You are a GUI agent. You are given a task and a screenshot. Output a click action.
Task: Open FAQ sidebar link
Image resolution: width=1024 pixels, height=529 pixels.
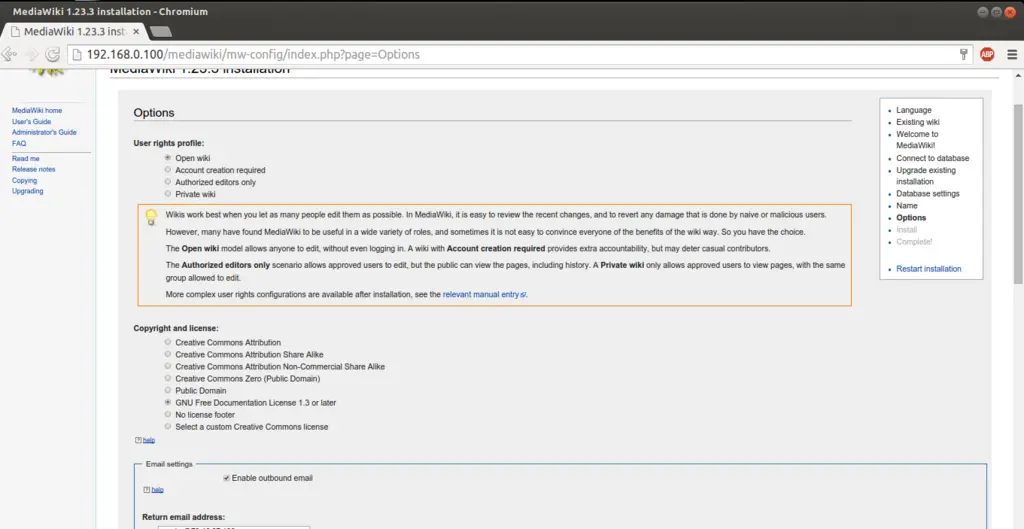pos(19,143)
